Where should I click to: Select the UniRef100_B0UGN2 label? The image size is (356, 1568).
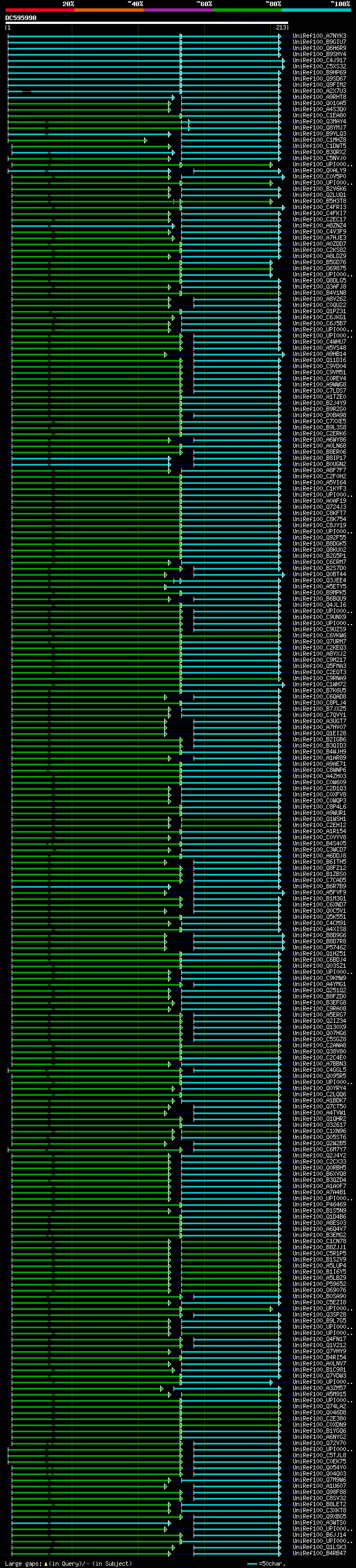(319, 464)
